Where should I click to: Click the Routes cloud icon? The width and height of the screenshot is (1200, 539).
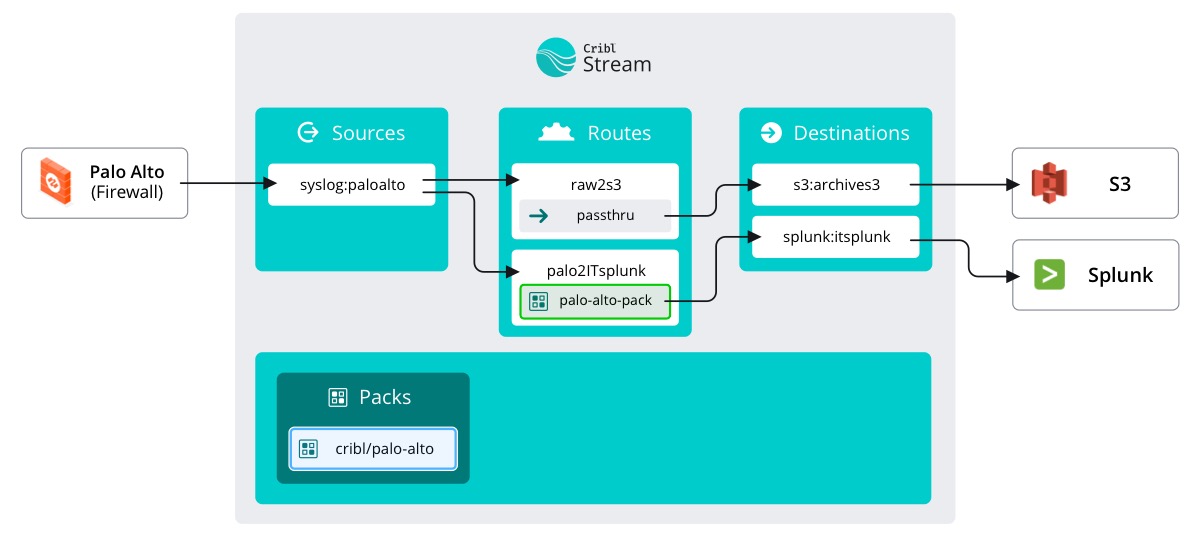[x=557, y=133]
